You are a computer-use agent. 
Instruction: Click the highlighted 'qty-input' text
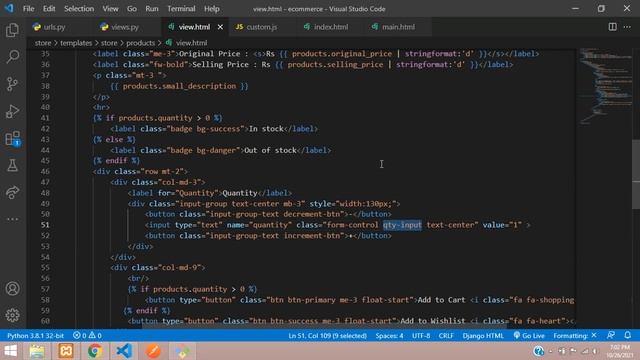402,225
